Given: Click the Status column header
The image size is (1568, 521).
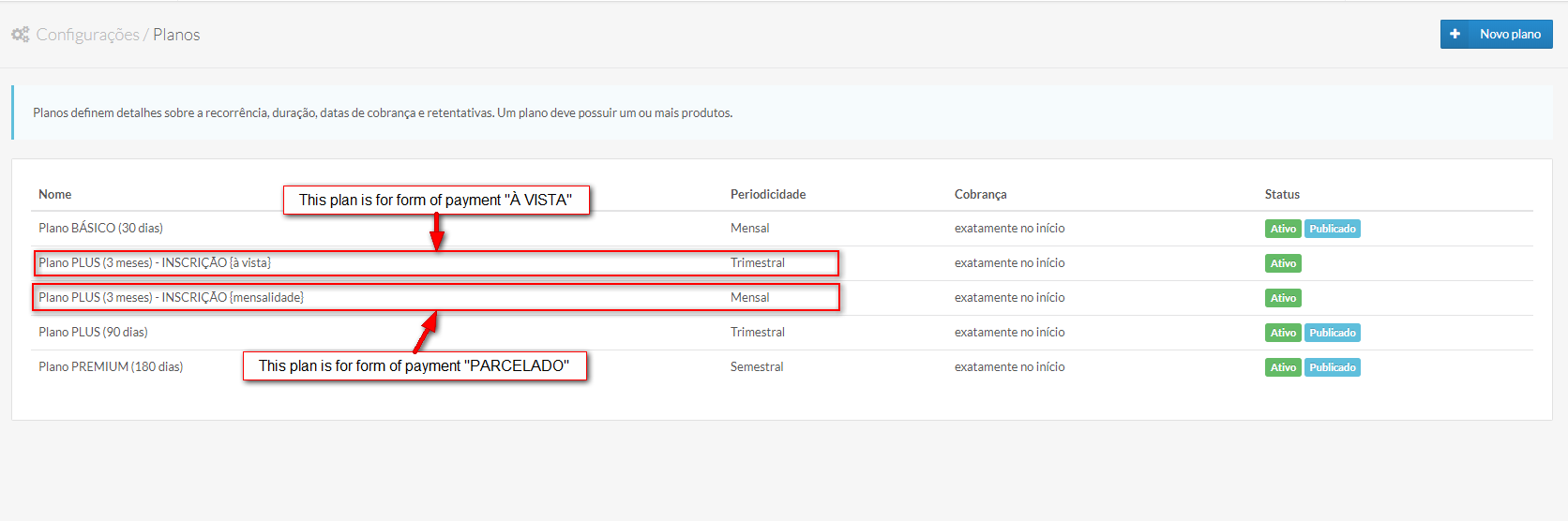Looking at the screenshot, I should (x=1281, y=195).
